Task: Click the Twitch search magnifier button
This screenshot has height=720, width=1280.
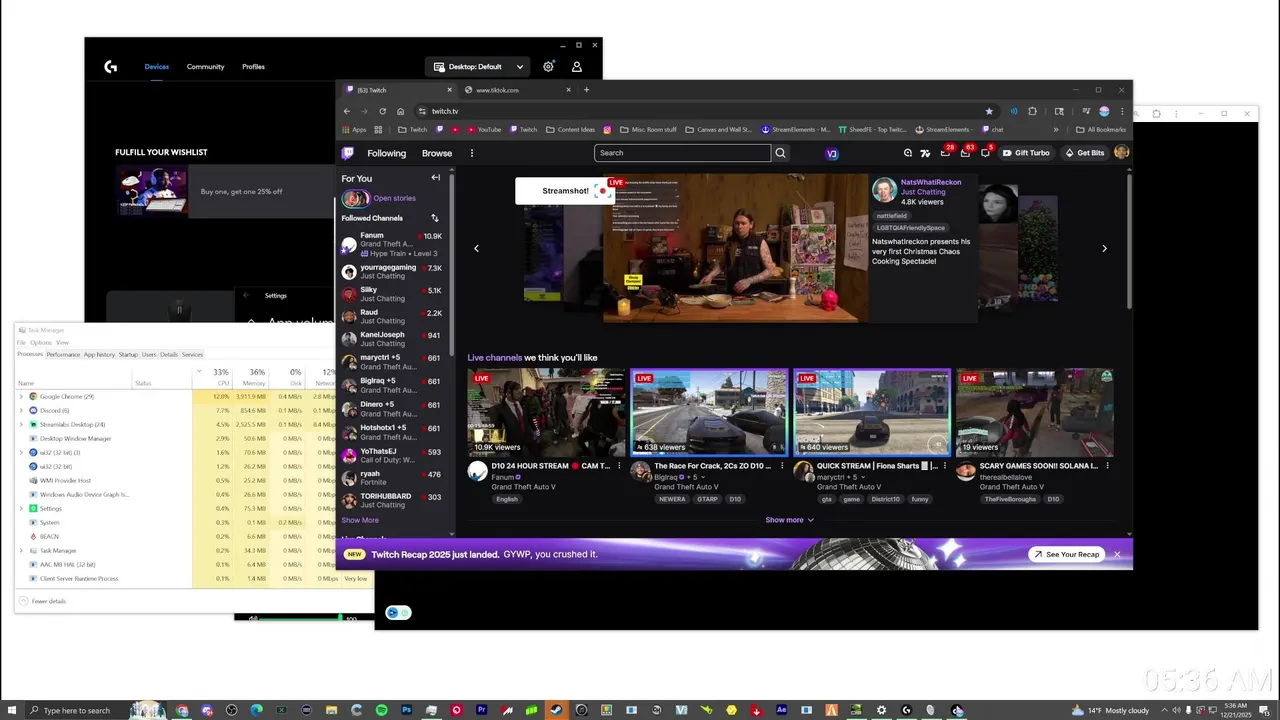Action: tap(781, 153)
